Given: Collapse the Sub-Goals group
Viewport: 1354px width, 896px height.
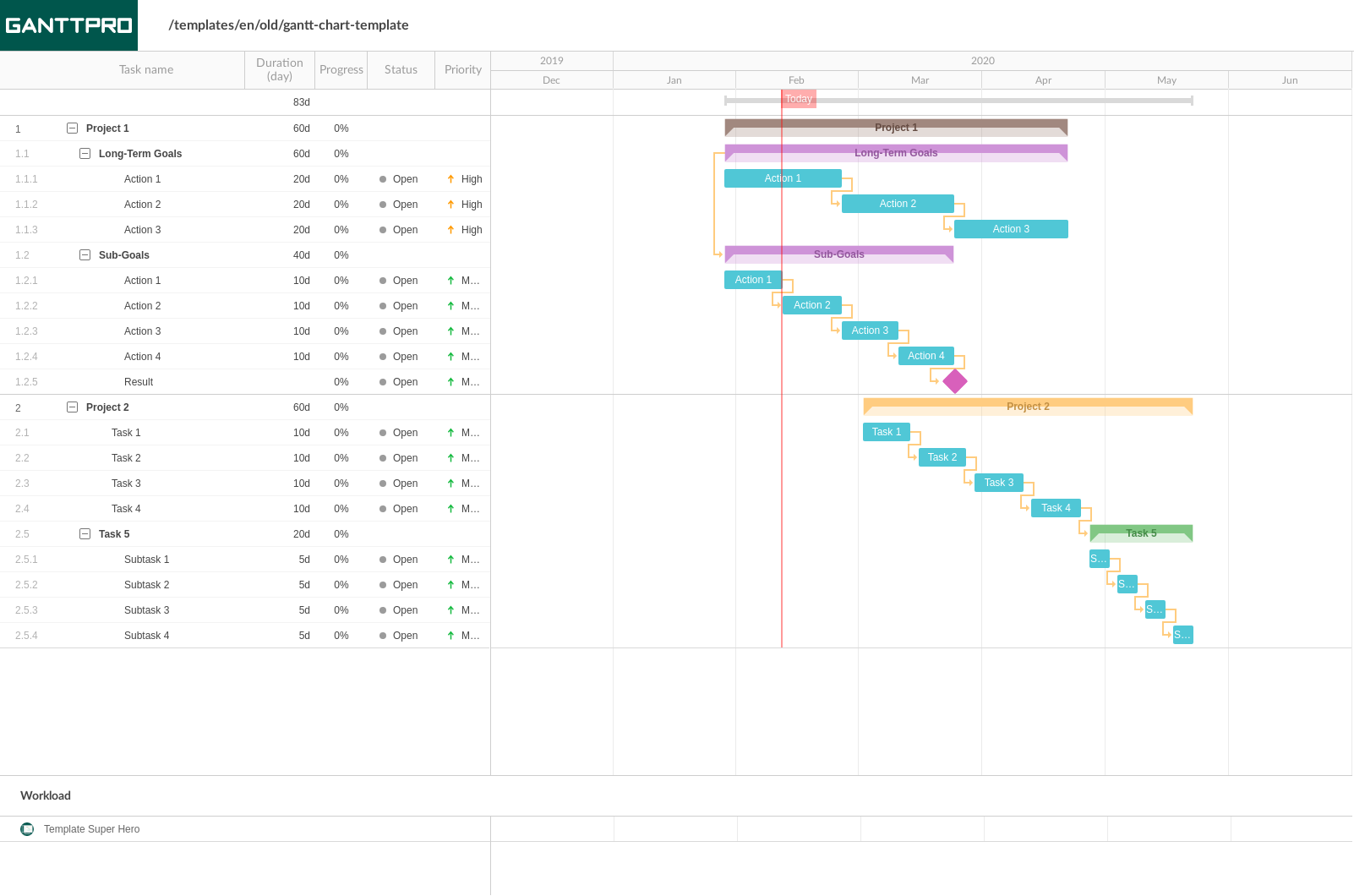Looking at the screenshot, I should click(85, 255).
